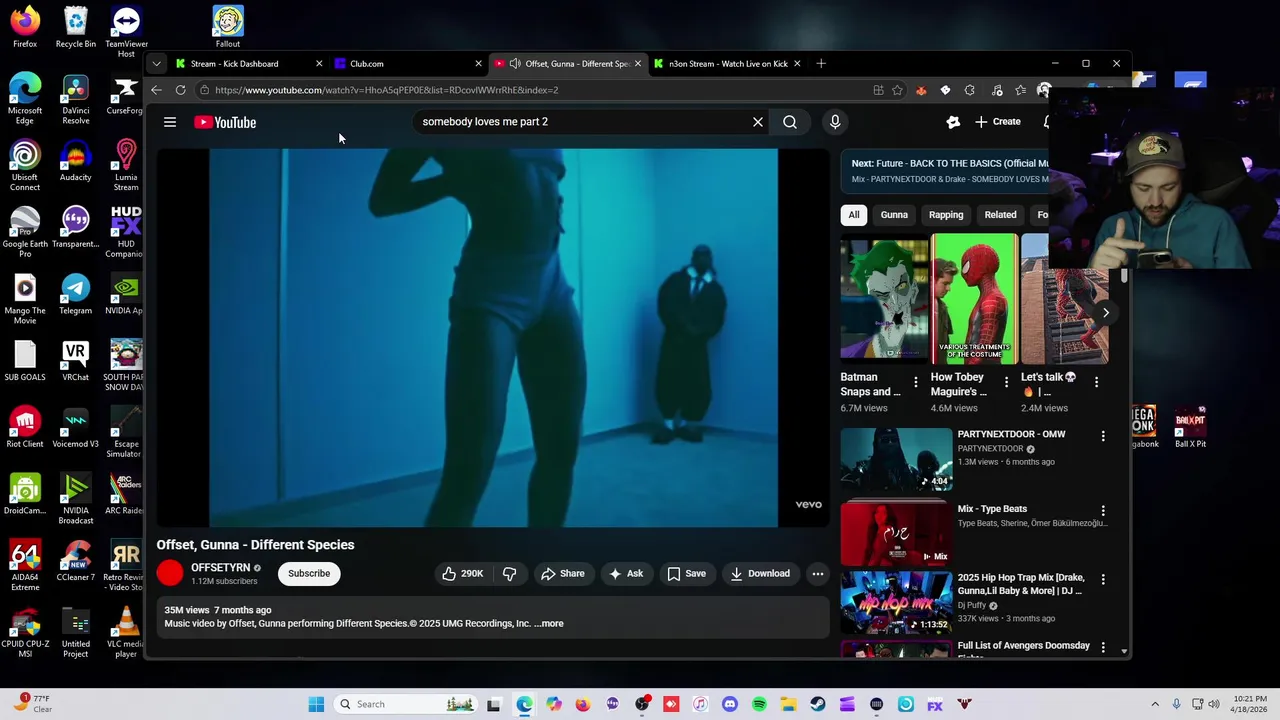Select the Gunna filter chip
Screen dimensions: 1280x720
pos(894,215)
